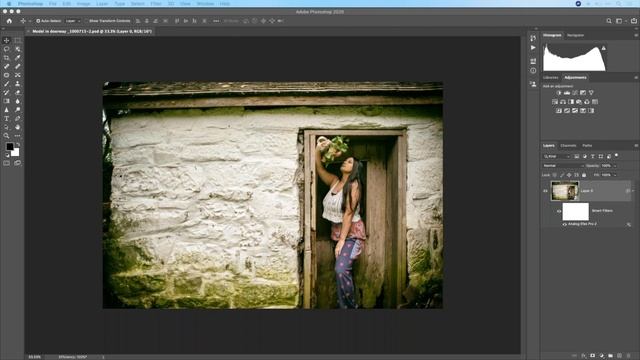Open the workspace switcher dropdown
Viewport: 640px width, 360px height.
(620, 21)
